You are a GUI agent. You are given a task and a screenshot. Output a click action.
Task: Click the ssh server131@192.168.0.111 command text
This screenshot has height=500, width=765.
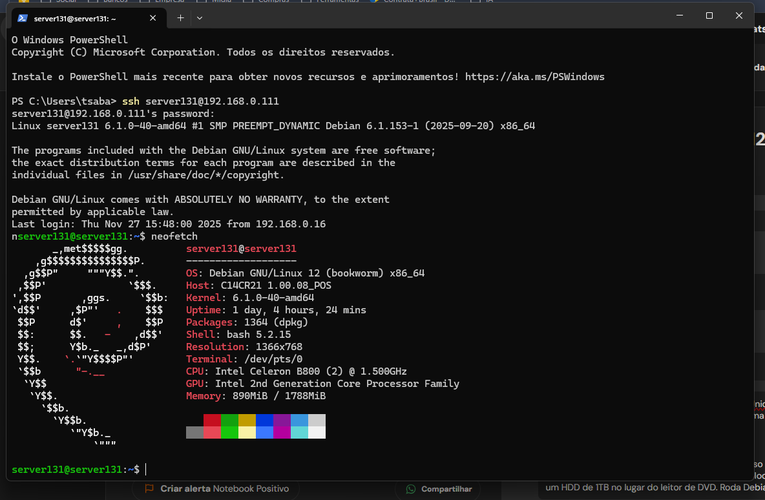200,101
